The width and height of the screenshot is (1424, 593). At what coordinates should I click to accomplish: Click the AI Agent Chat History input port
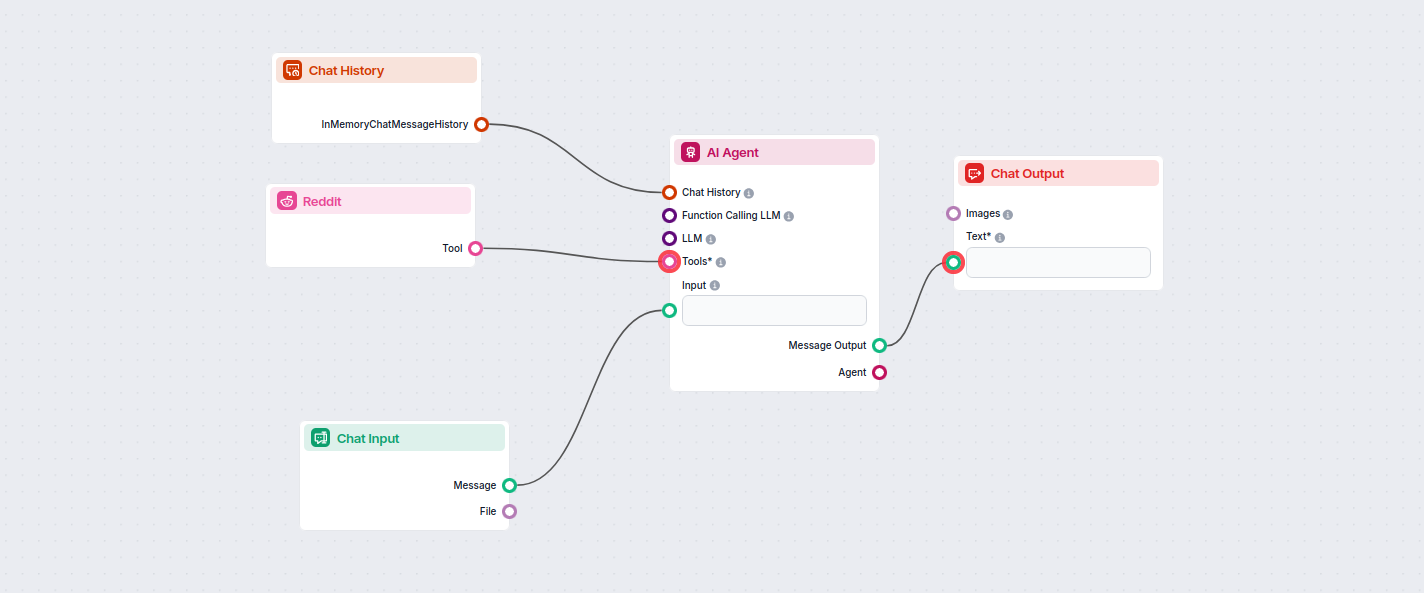(670, 192)
